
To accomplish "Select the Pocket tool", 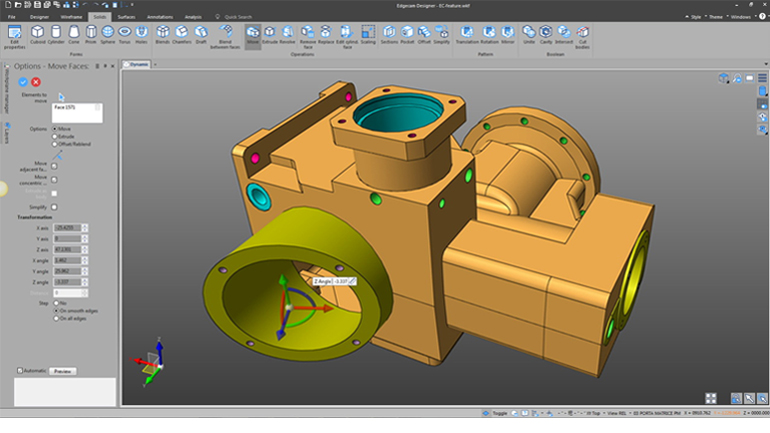I will pos(407,35).
